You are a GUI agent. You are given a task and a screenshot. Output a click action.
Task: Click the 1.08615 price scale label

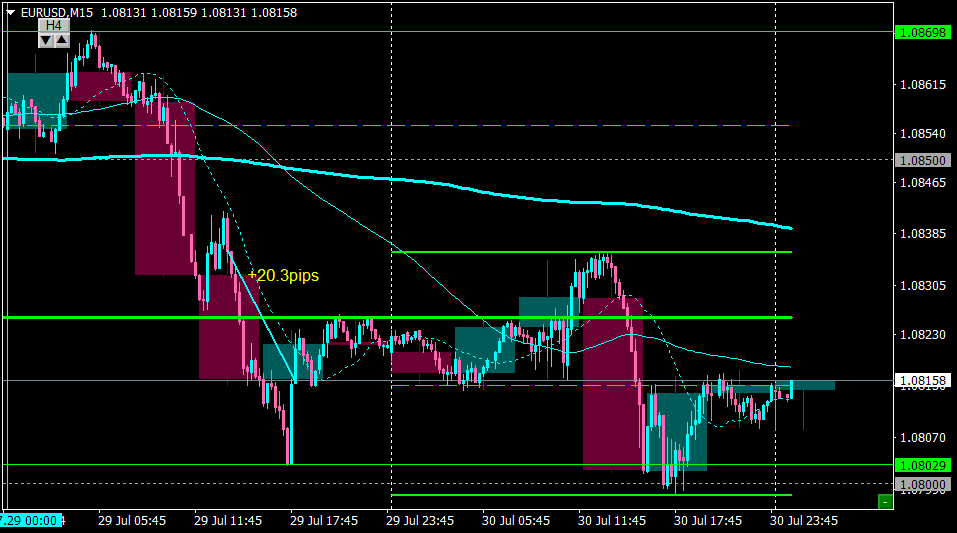[x=923, y=84]
